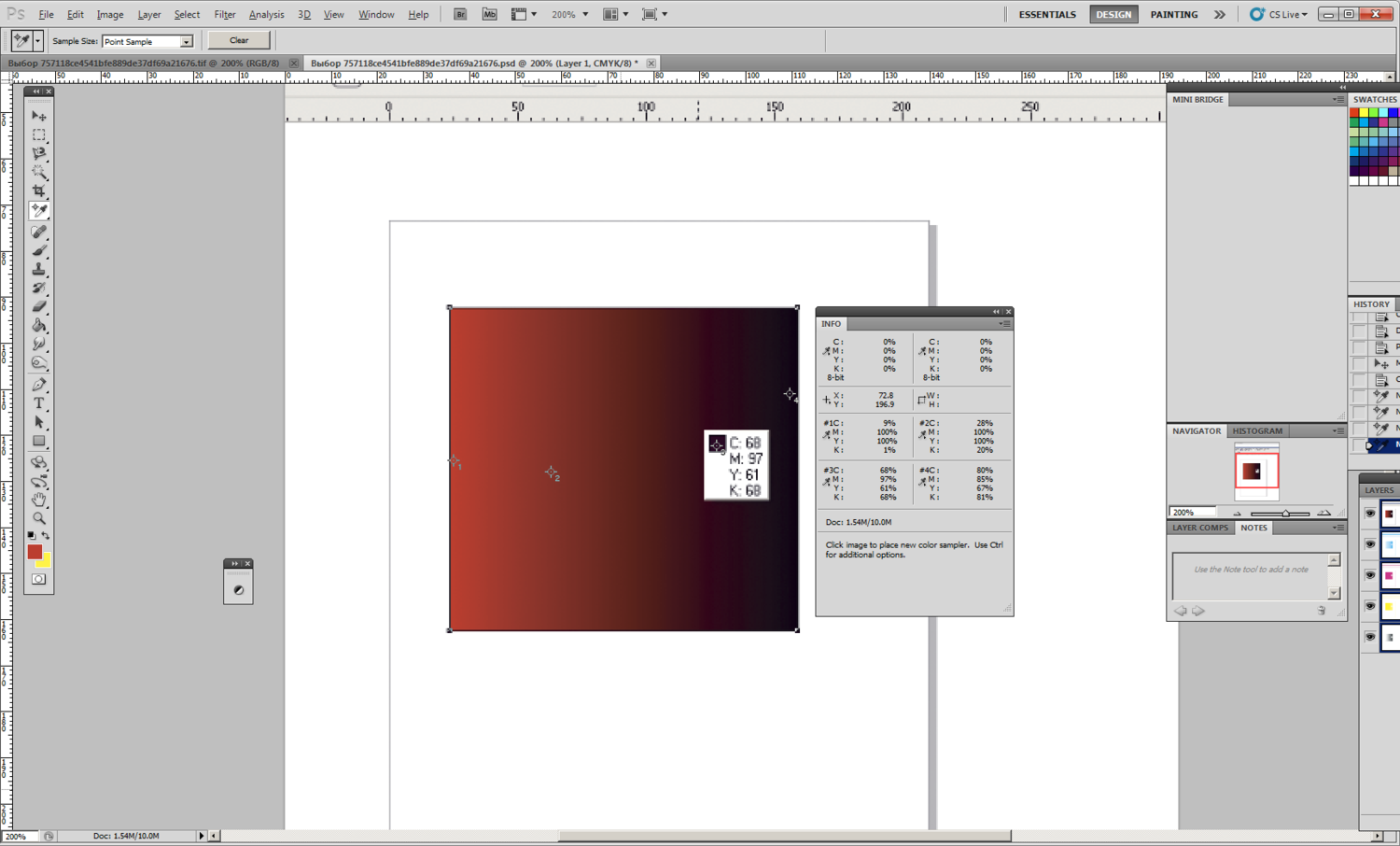Switch to the Essentials workspace
The width and height of the screenshot is (1400, 846).
tap(1047, 14)
